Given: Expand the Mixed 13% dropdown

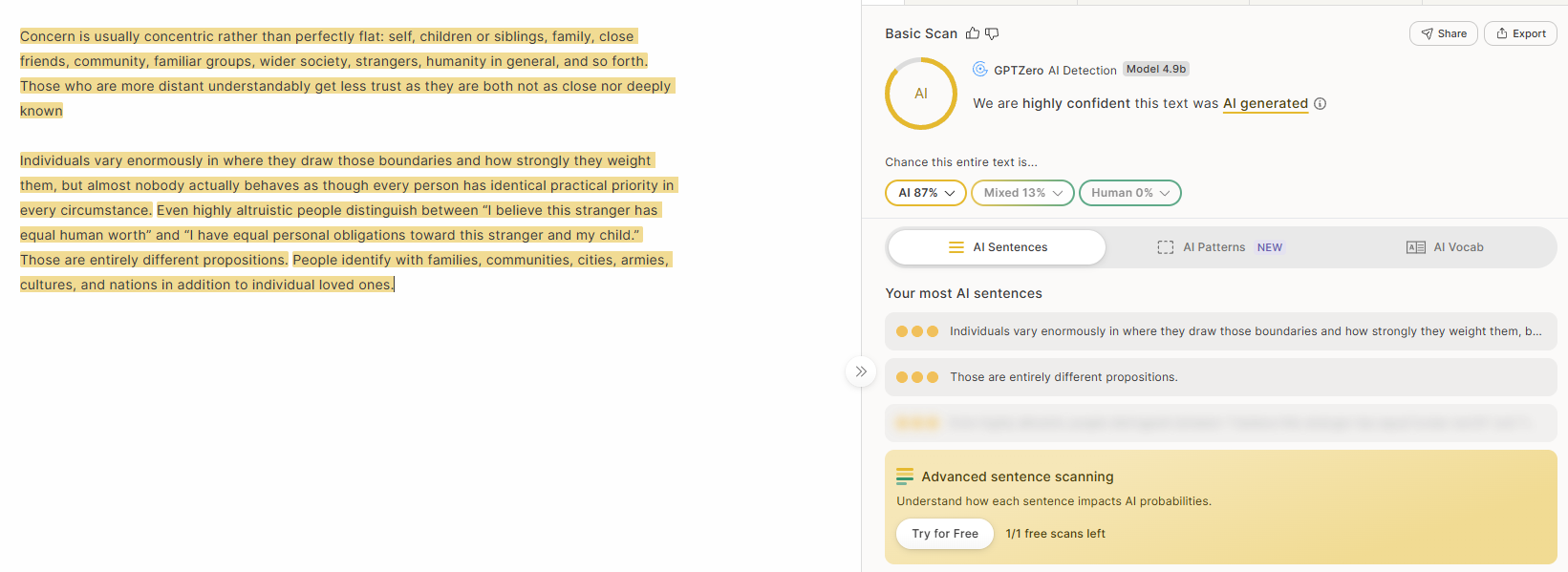Looking at the screenshot, I should (x=1022, y=193).
